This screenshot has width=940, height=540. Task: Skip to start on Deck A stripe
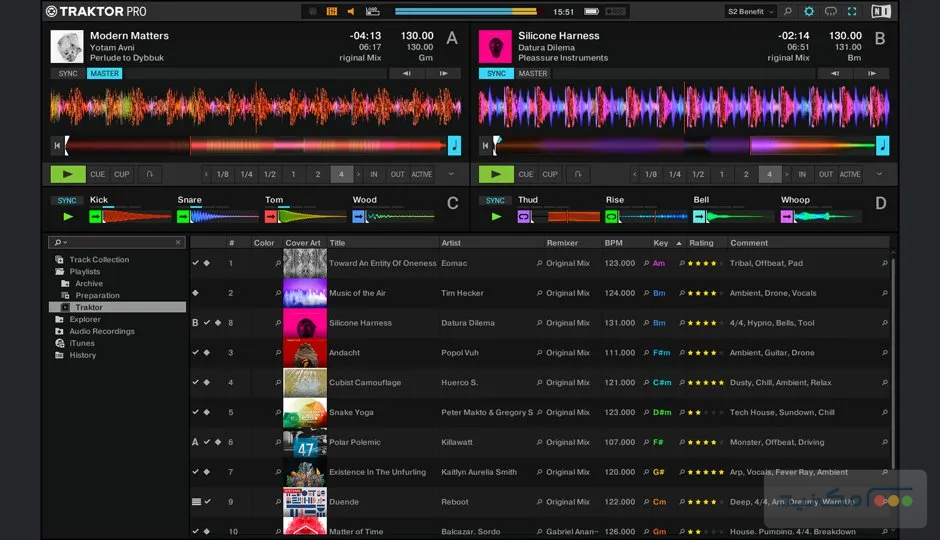57,145
